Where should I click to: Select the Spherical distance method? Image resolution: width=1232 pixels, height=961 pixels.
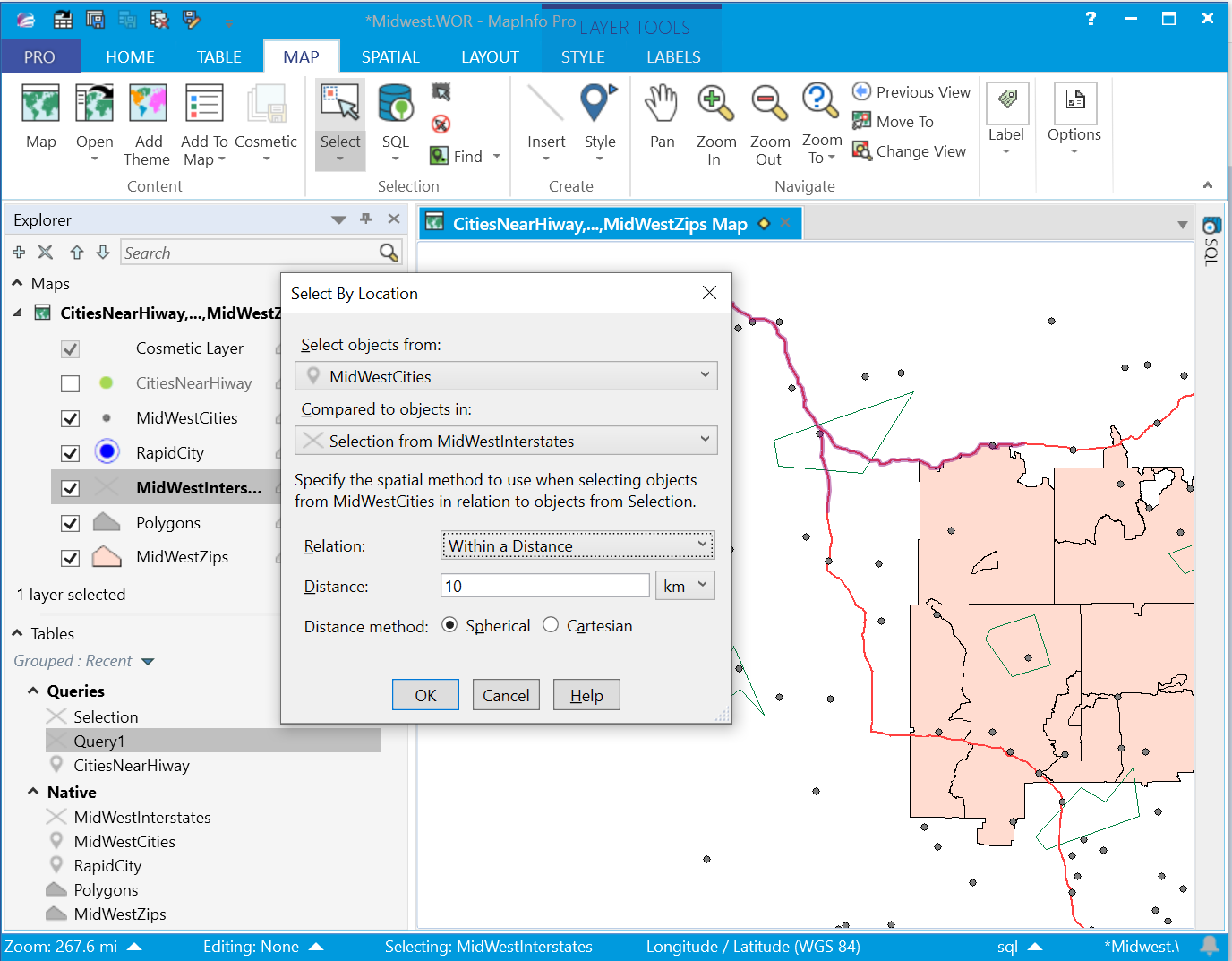coord(450,625)
